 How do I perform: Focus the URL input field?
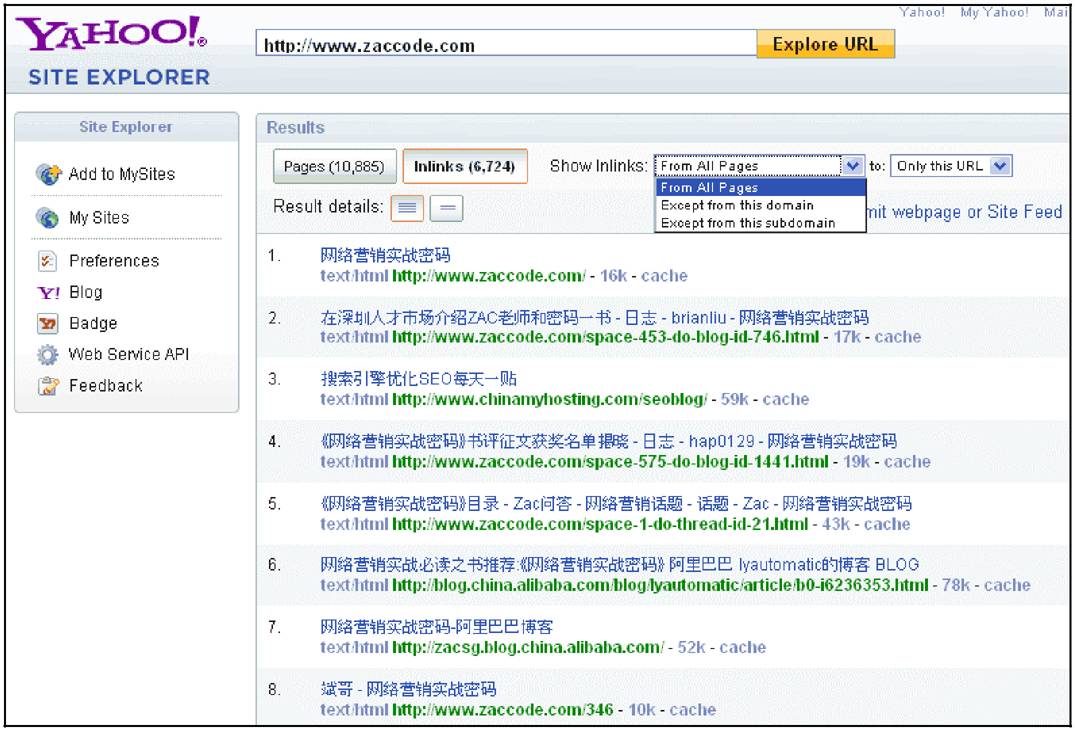(x=506, y=45)
